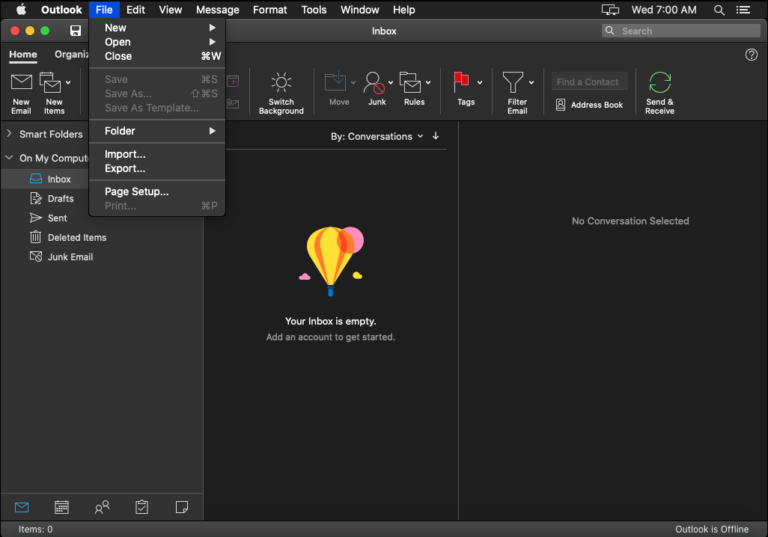
Task: Click the screen mirroring display icon
Action: pyautogui.click(x=610, y=10)
